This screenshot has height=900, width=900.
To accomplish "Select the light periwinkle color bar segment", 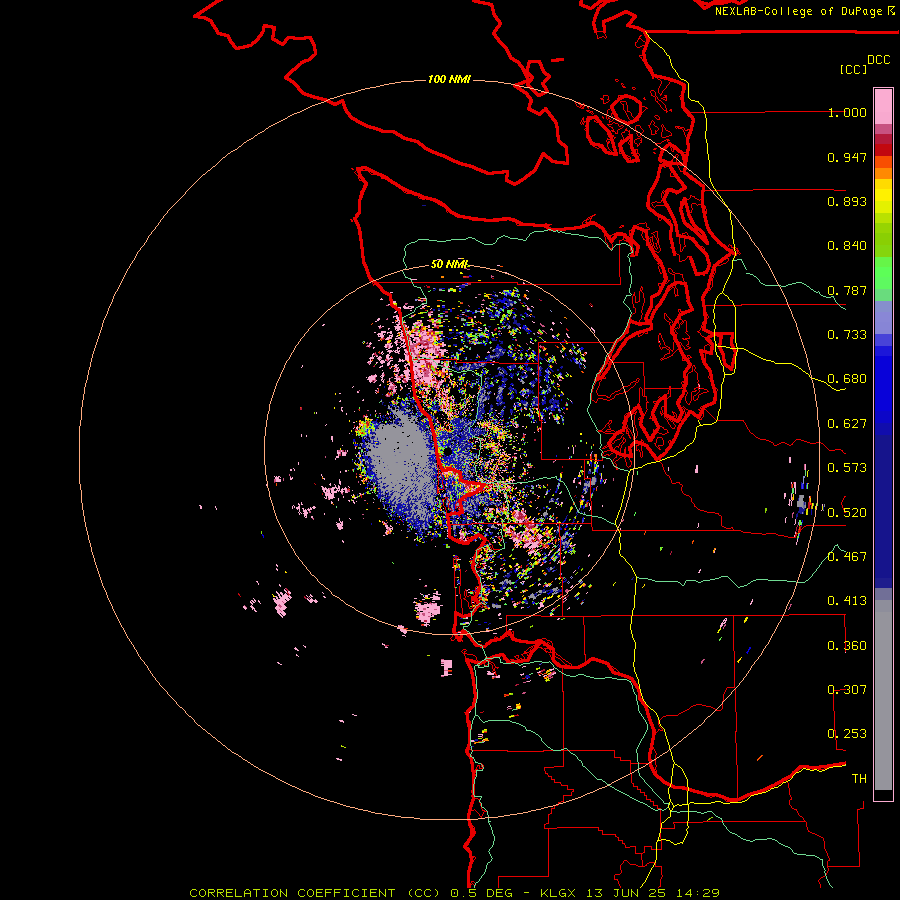I will pyautogui.click(x=883, y=317).
